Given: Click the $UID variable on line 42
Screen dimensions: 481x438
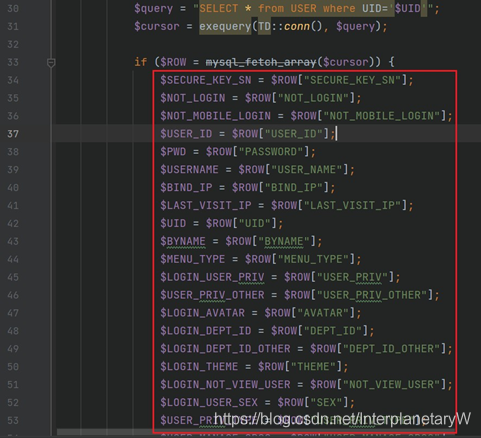Looking at the screenshot, I should coord(173,223).
